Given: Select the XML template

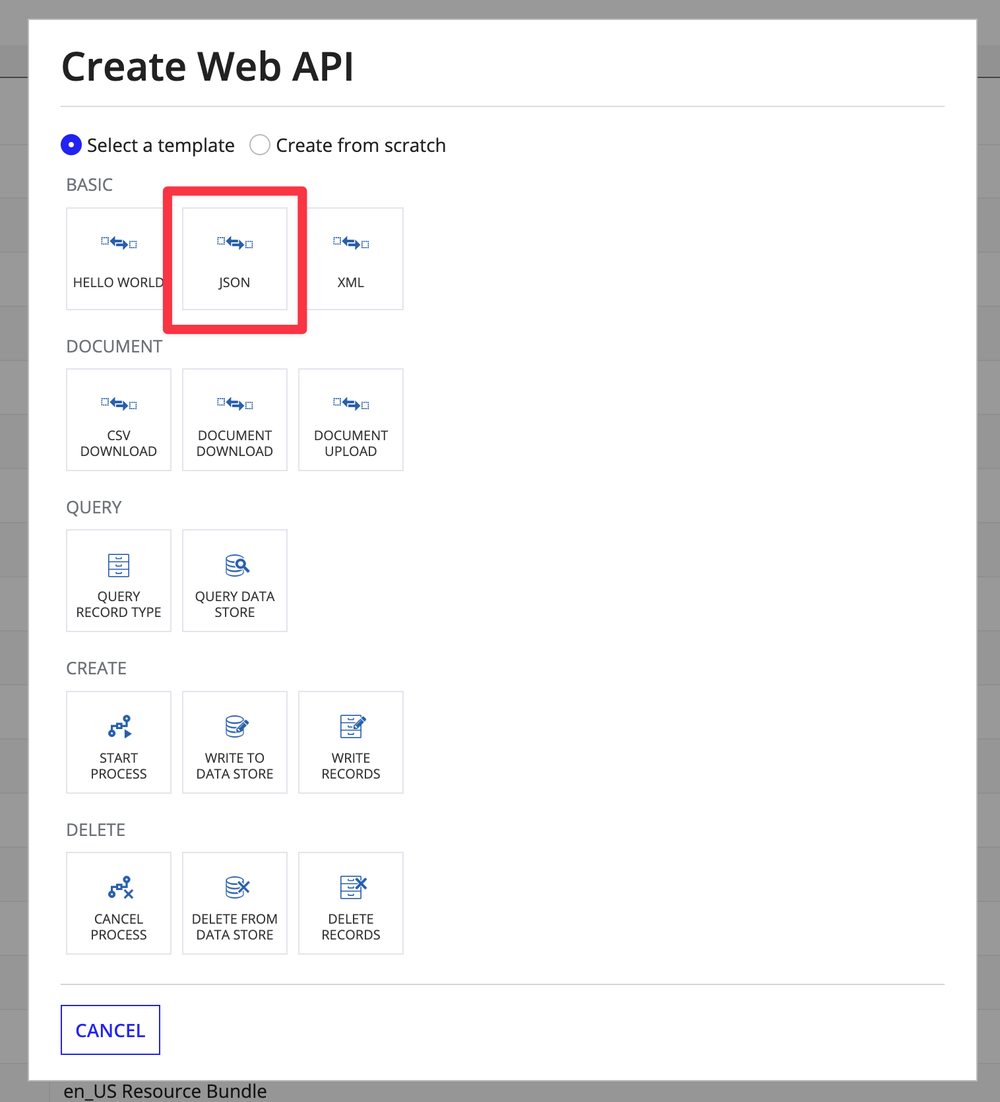Looking at the screenshot, I should [350, 258].
